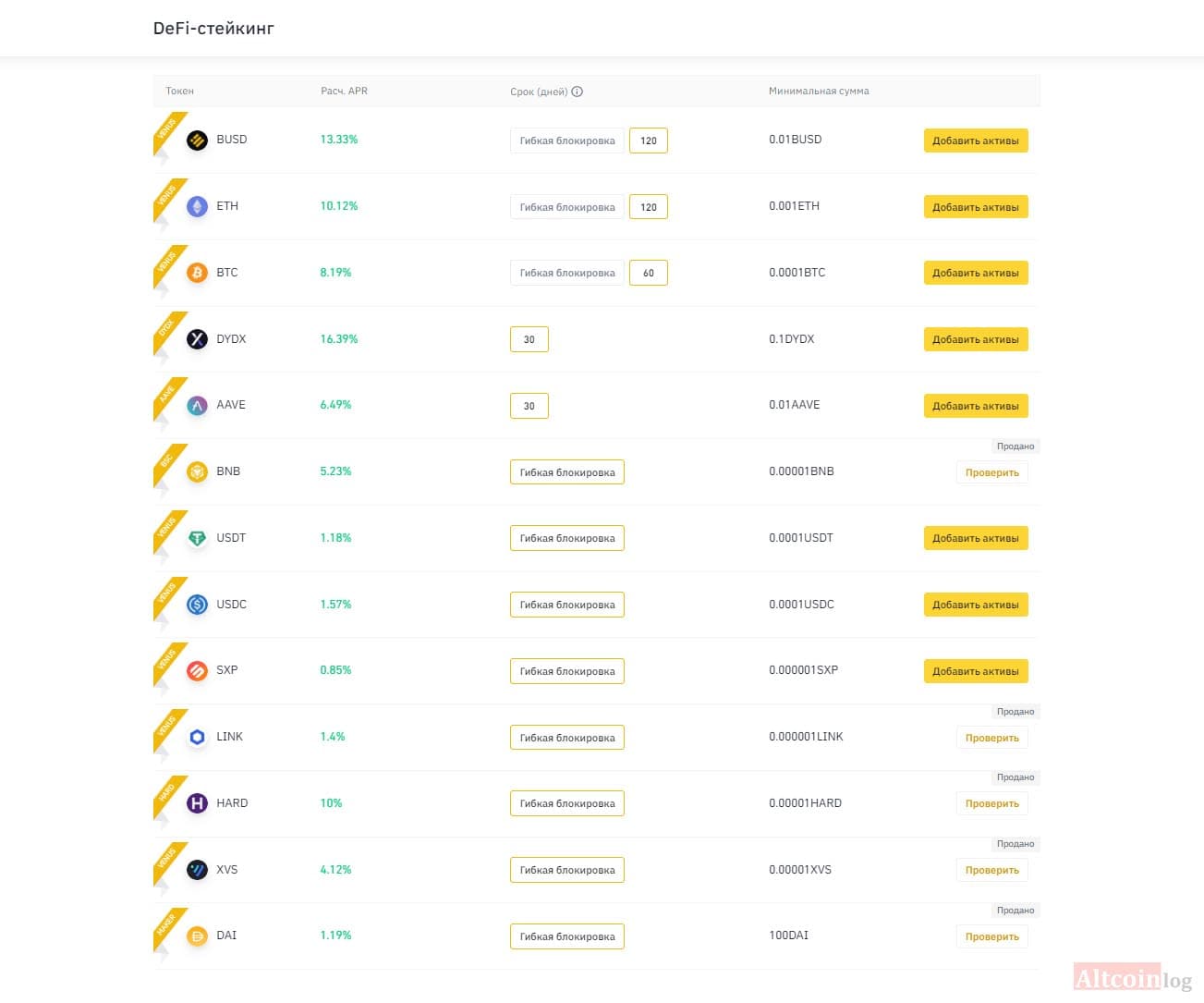Viewport: 1204px width, 1003px height.
Task: Click the 100DAI minimum amount
Action: pyautogui.click(x=788, y=936)
